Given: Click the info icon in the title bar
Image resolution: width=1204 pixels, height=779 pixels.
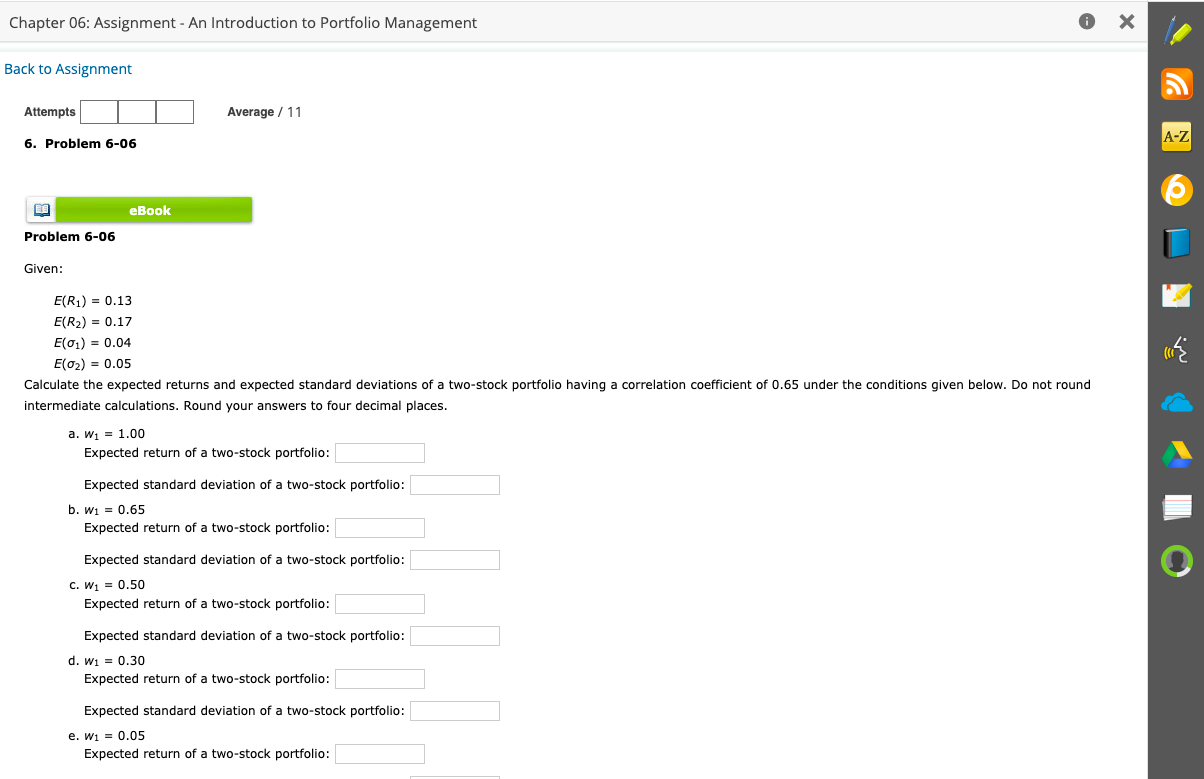Looking at the screenshot, I should [x=1086, y=21].
